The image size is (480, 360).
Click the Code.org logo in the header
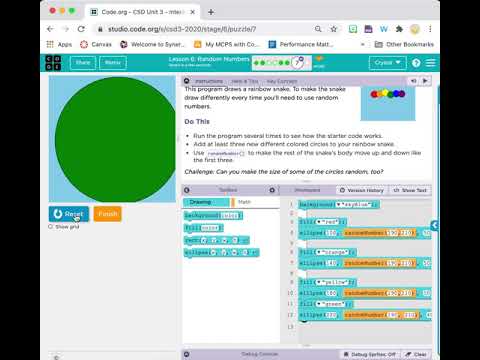pos(53,63)
